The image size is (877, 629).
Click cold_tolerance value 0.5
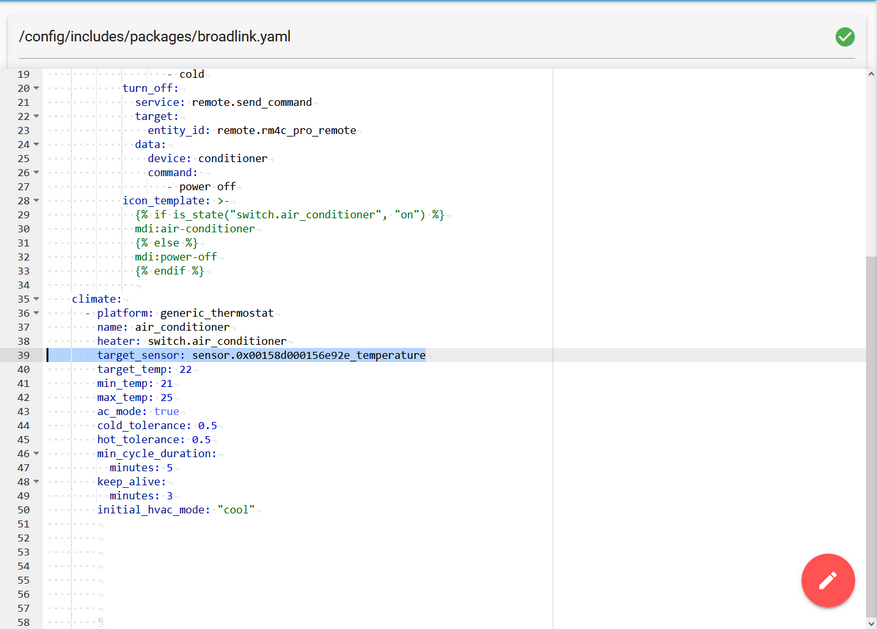208,425
